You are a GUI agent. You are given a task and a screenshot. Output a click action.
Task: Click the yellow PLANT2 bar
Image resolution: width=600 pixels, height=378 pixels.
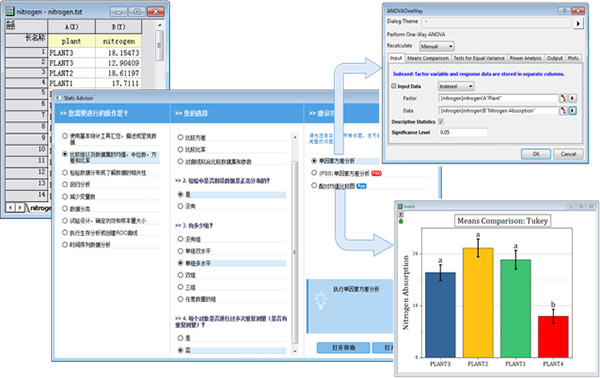(x=478, y=302)
